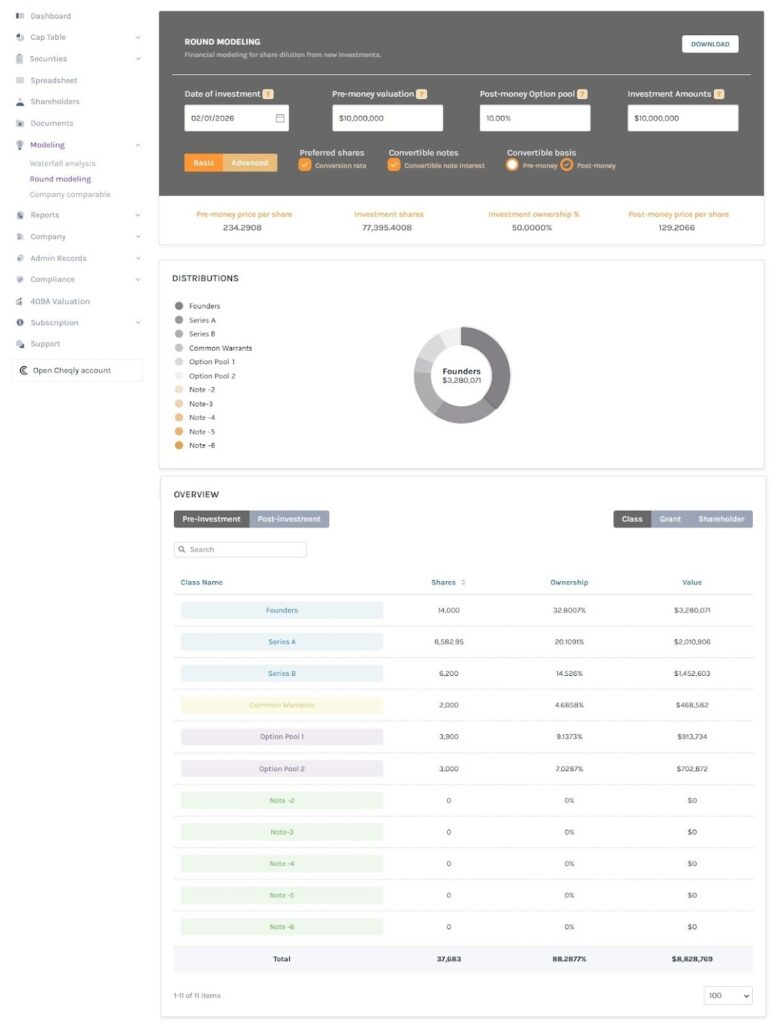Click the Shareholders person icon
Image resolution: width=772 pixels, height=1024 pixels.
[20, 102]
